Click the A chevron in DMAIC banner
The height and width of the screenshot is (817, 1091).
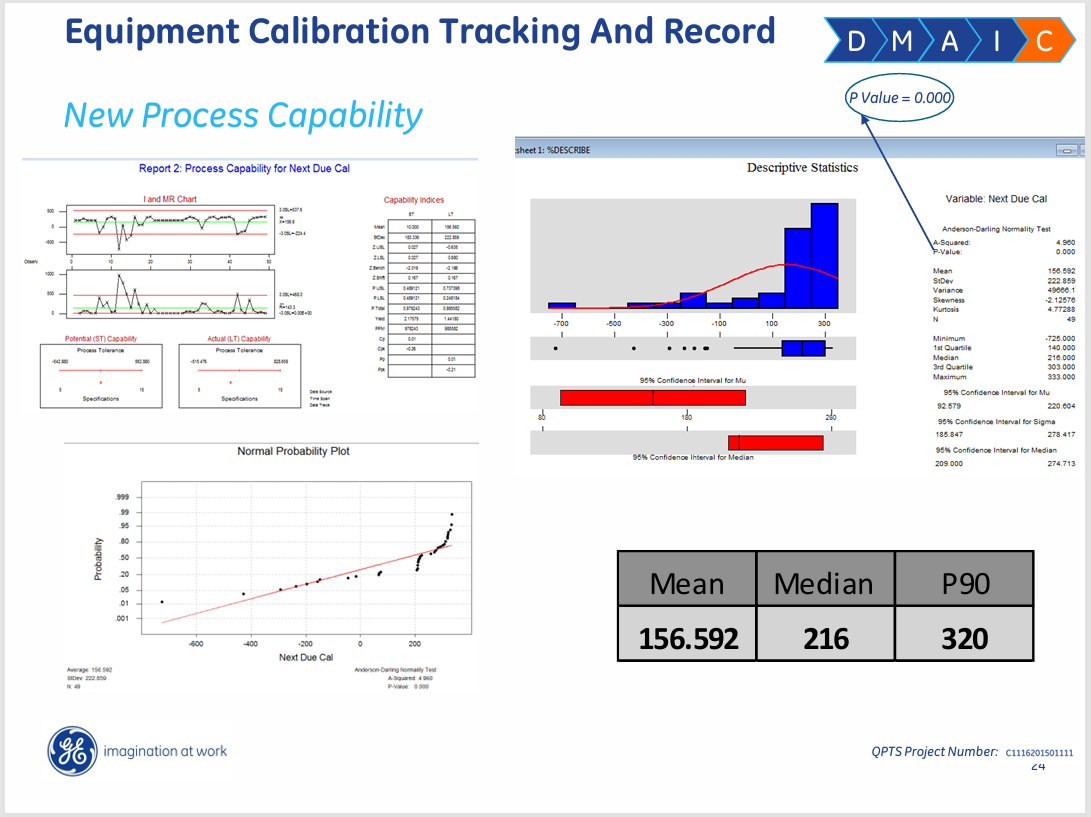point(950,40)
